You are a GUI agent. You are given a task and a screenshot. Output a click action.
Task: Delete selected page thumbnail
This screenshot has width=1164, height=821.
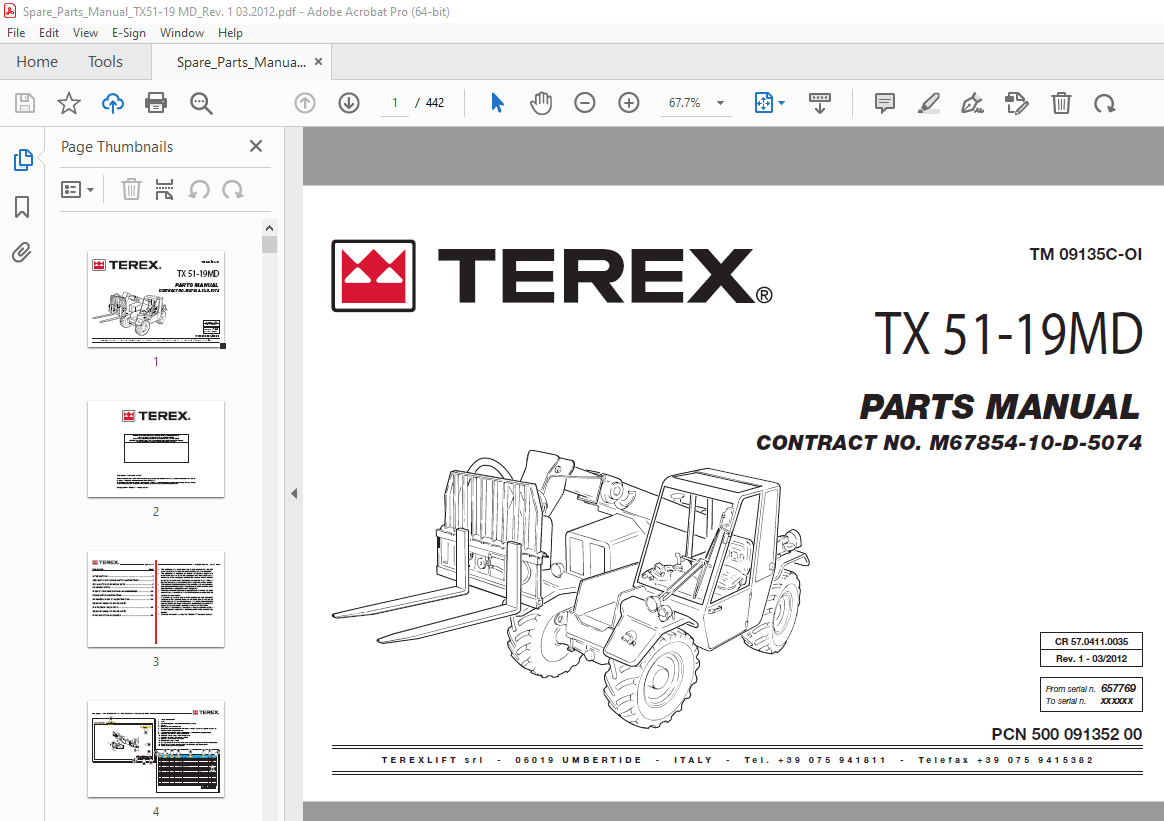[131, 189]
